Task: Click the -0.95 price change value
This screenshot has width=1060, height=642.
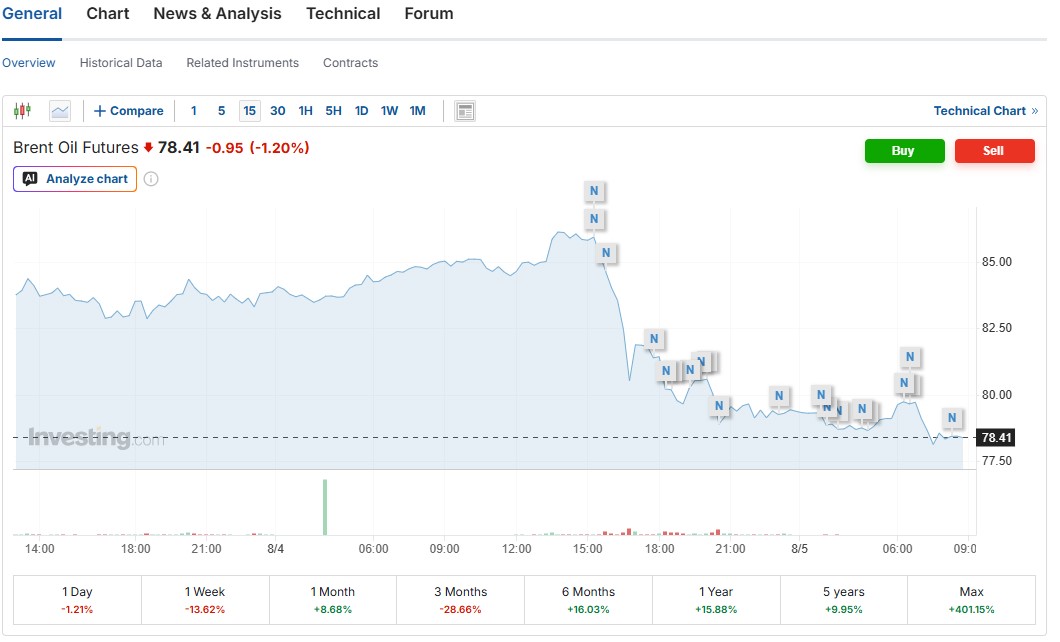Action: pos(224,147)
